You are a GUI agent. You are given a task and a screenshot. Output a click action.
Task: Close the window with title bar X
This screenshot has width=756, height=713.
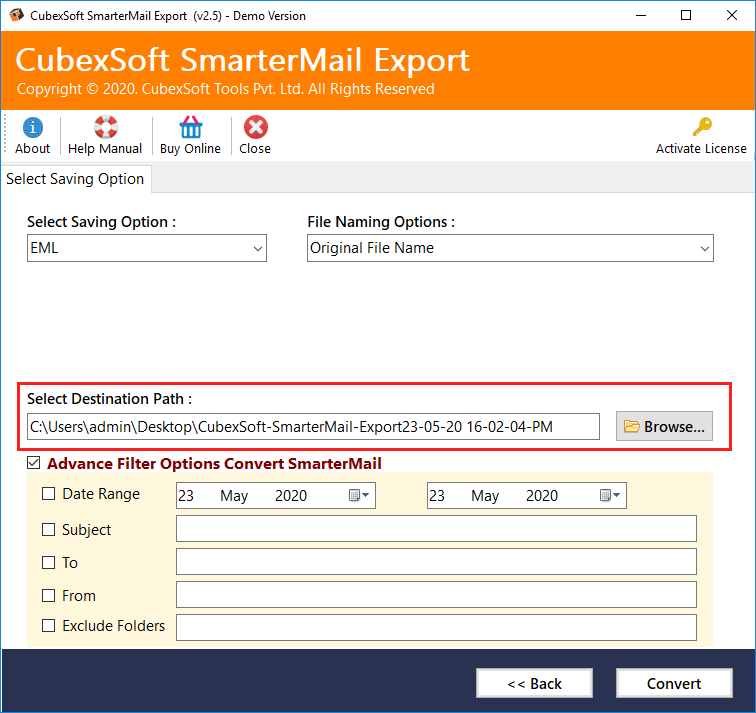pyautogui.click(x=731, y=15)
